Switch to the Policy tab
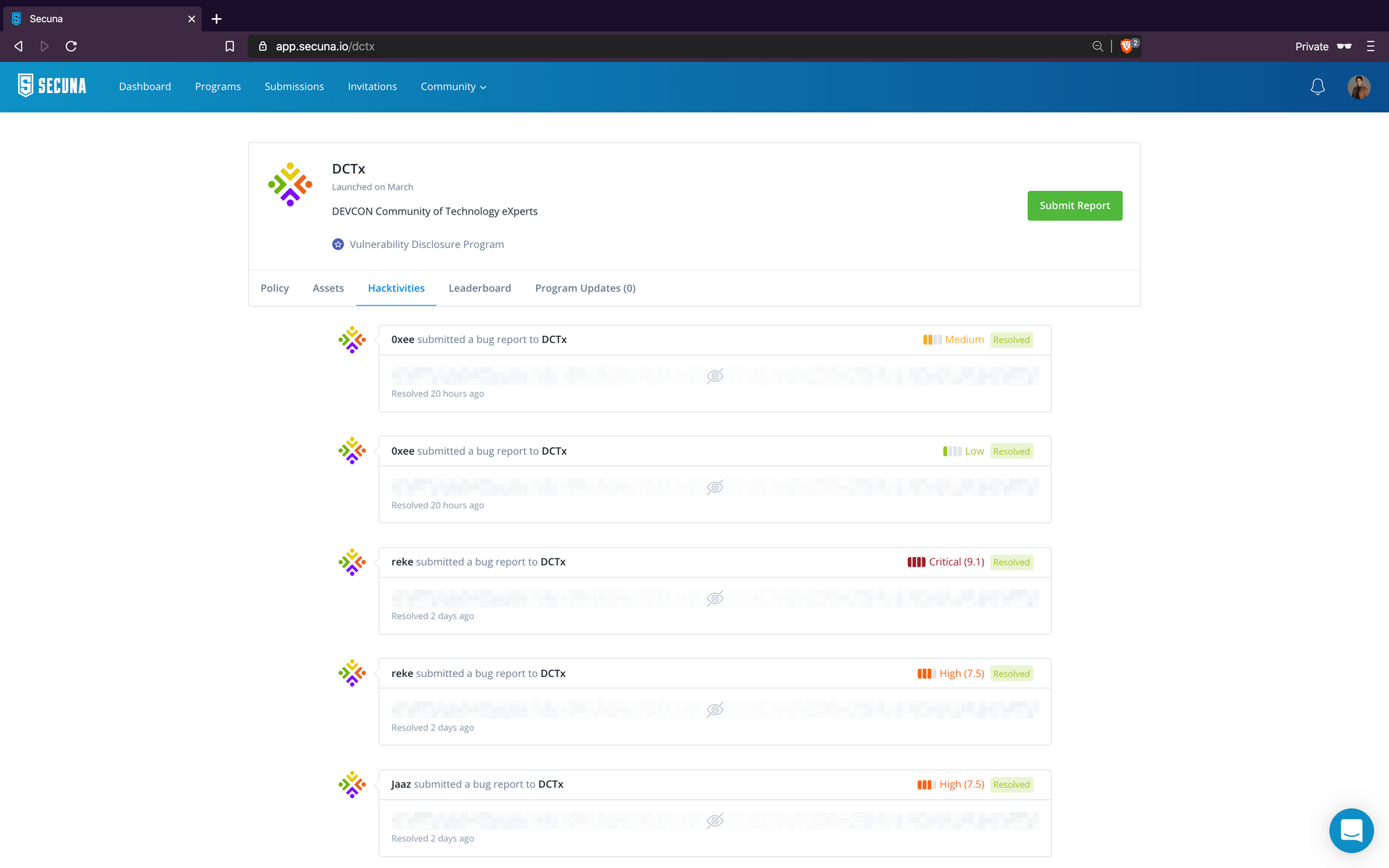This screenshot has width=1389, height=868. [x=274, y=288]
